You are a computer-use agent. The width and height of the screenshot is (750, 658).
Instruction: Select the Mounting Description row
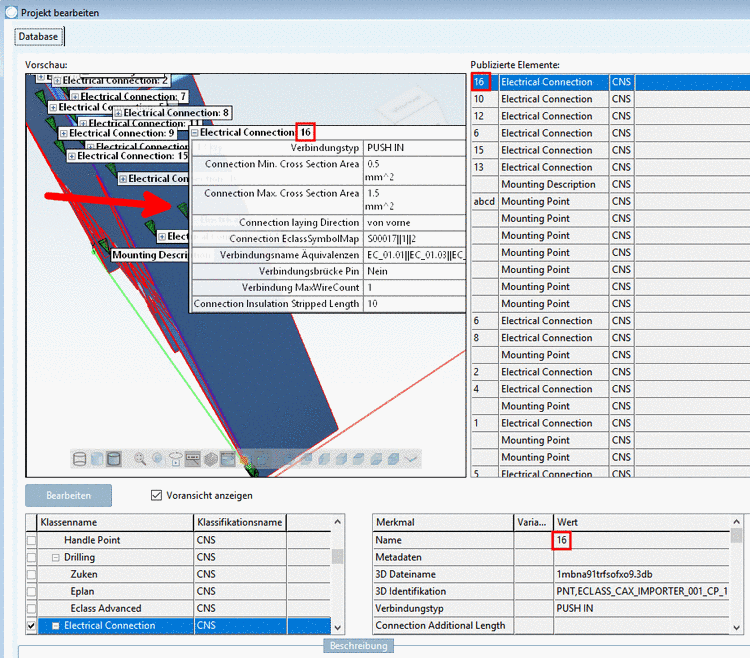610,185
